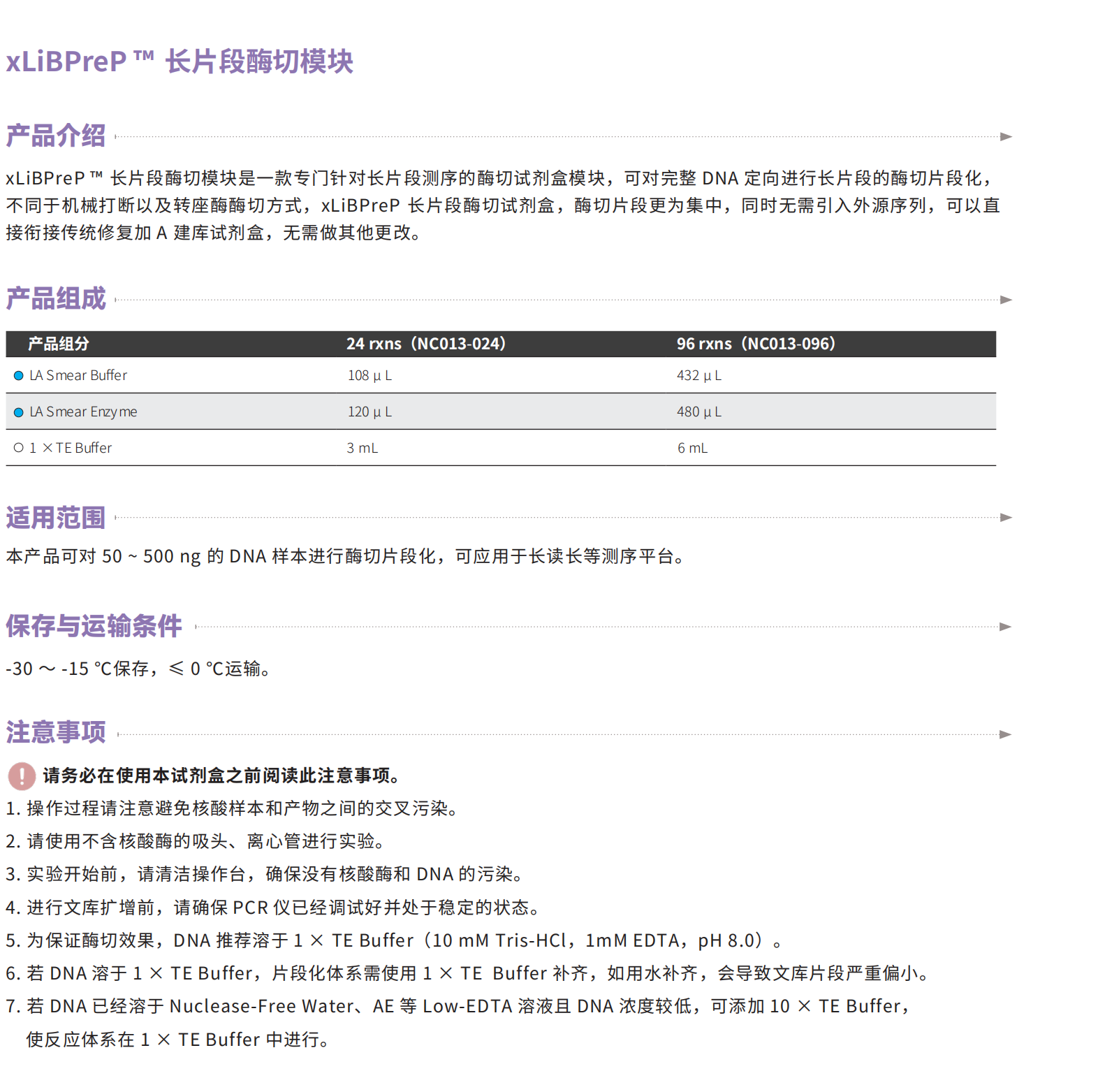Click the LA Smear Buffer row label
1098x1092 pixels.
coord(78,375)
